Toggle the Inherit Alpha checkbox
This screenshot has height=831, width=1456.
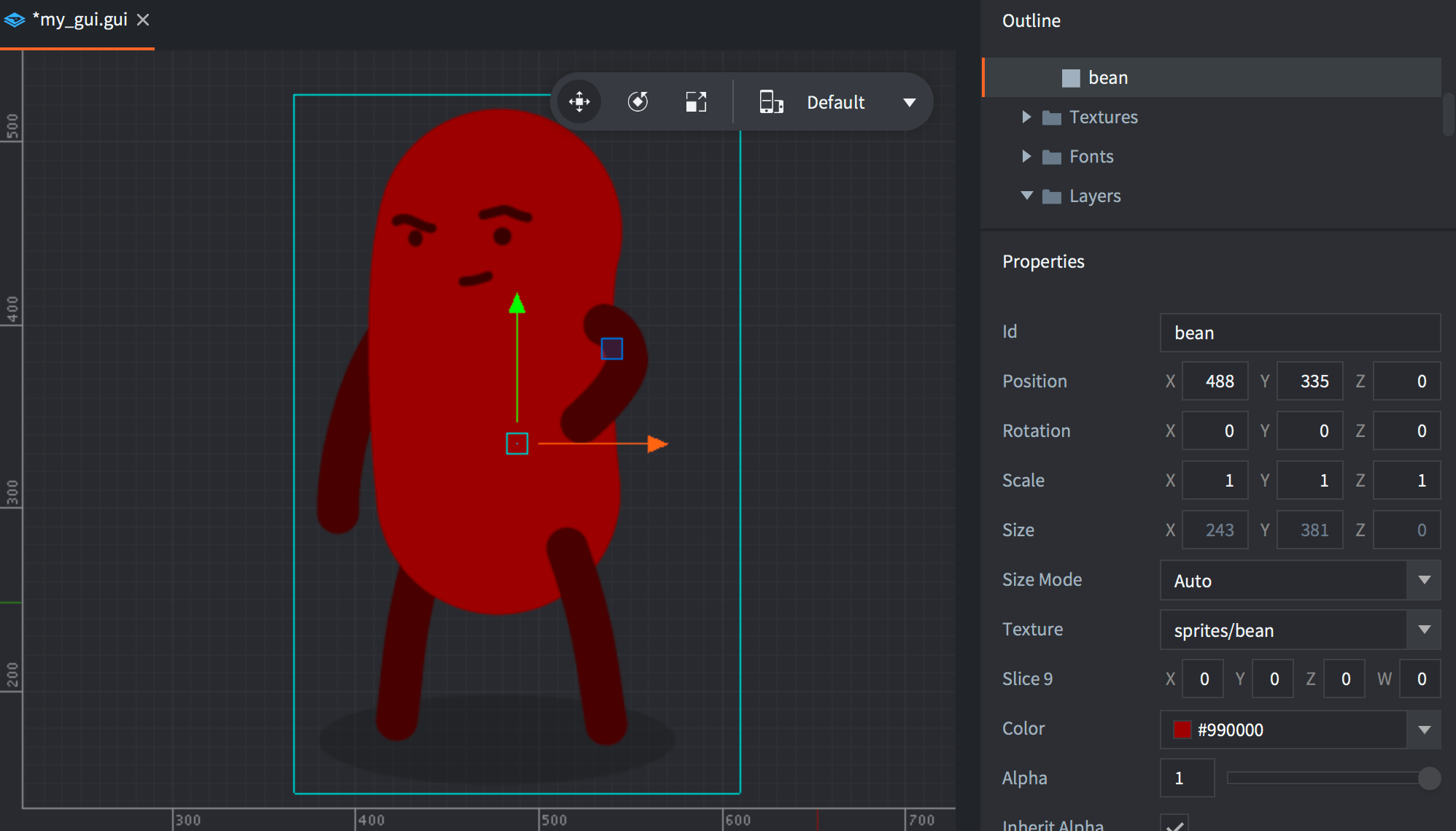1174,824
